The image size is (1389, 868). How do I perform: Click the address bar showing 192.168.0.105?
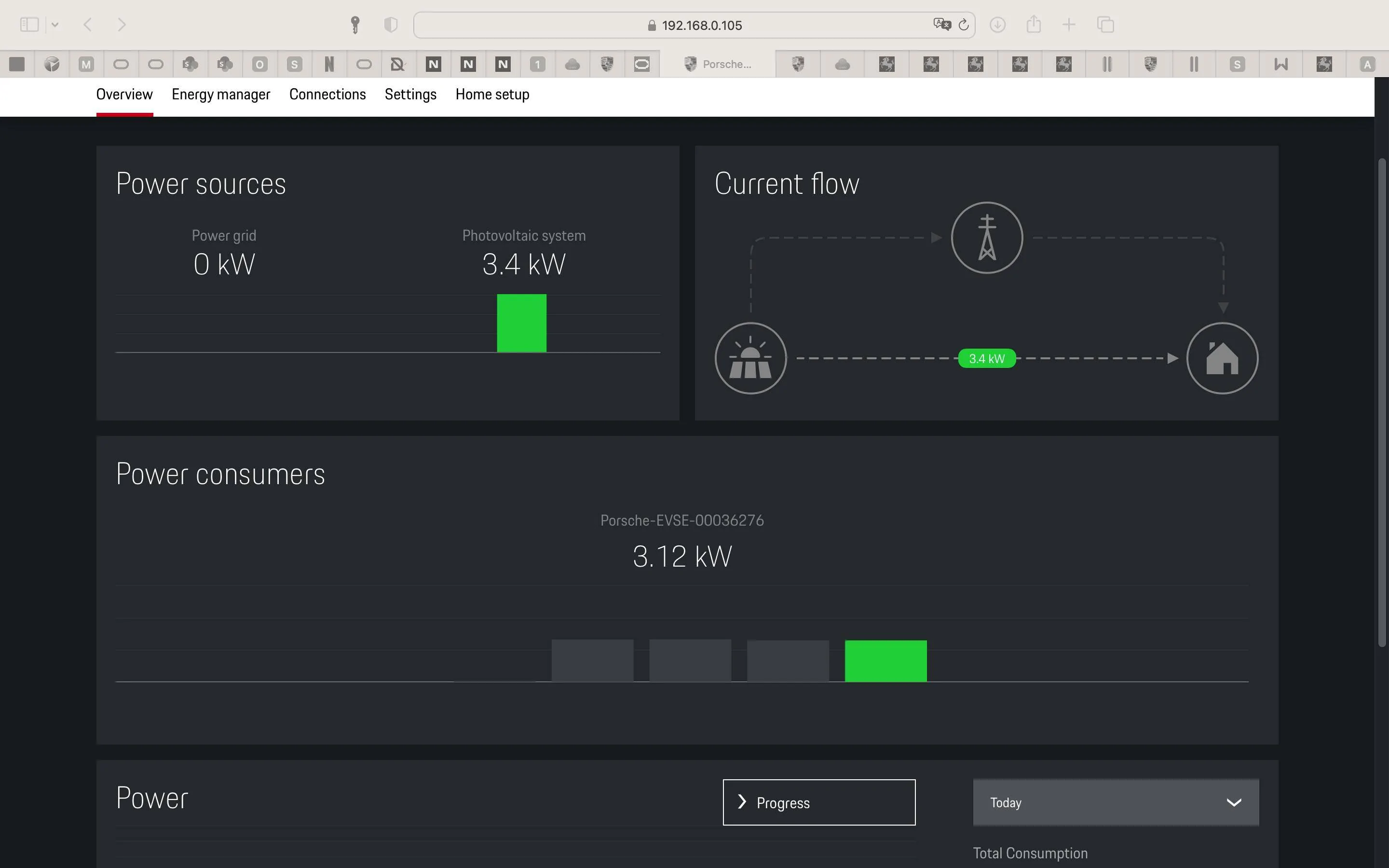click(x=694, y=25)
